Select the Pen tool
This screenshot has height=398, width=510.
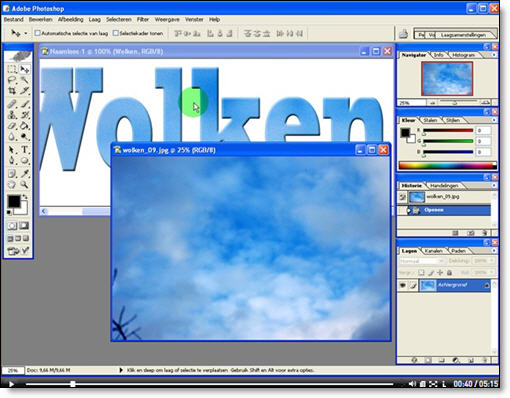coord(12,161)
